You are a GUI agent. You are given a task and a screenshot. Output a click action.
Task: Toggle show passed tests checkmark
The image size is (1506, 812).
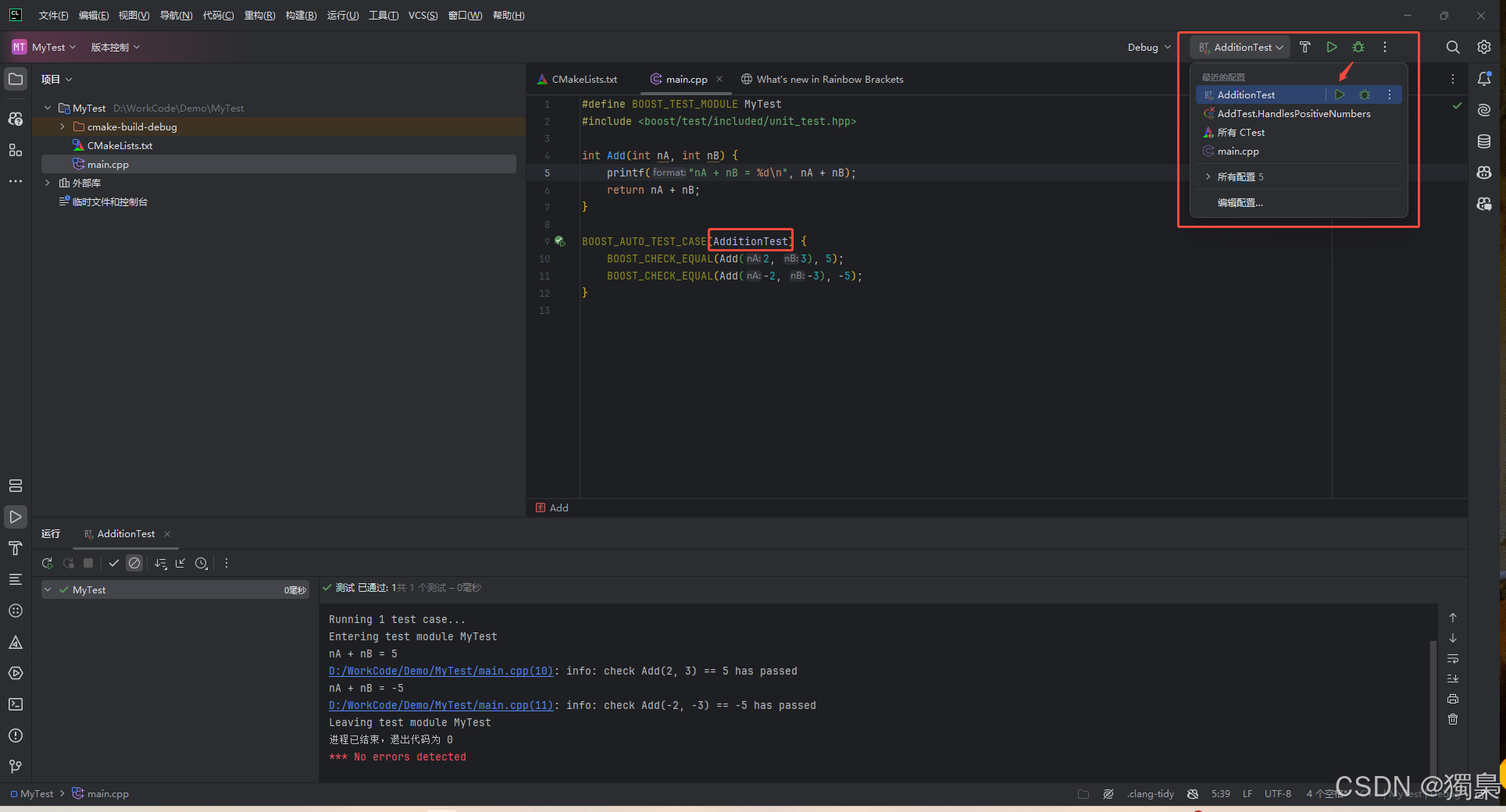click(114, 563)
